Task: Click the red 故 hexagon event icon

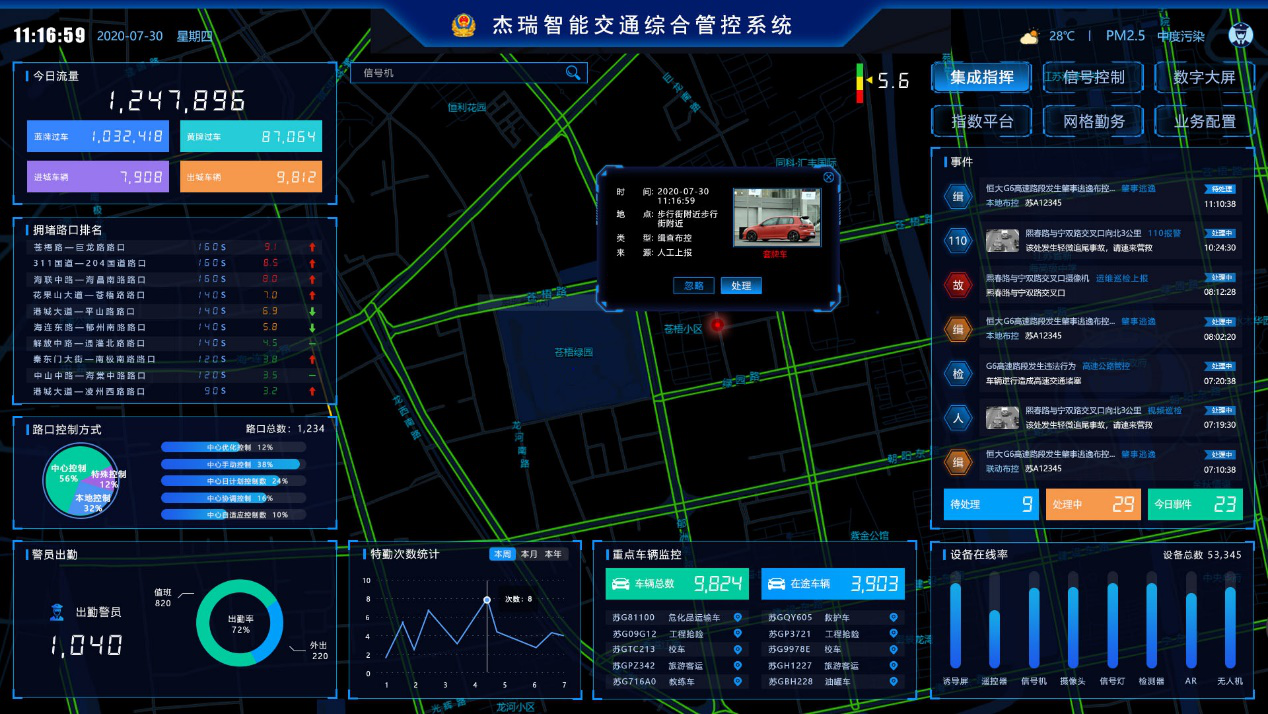Action: [x=958, y=285]
